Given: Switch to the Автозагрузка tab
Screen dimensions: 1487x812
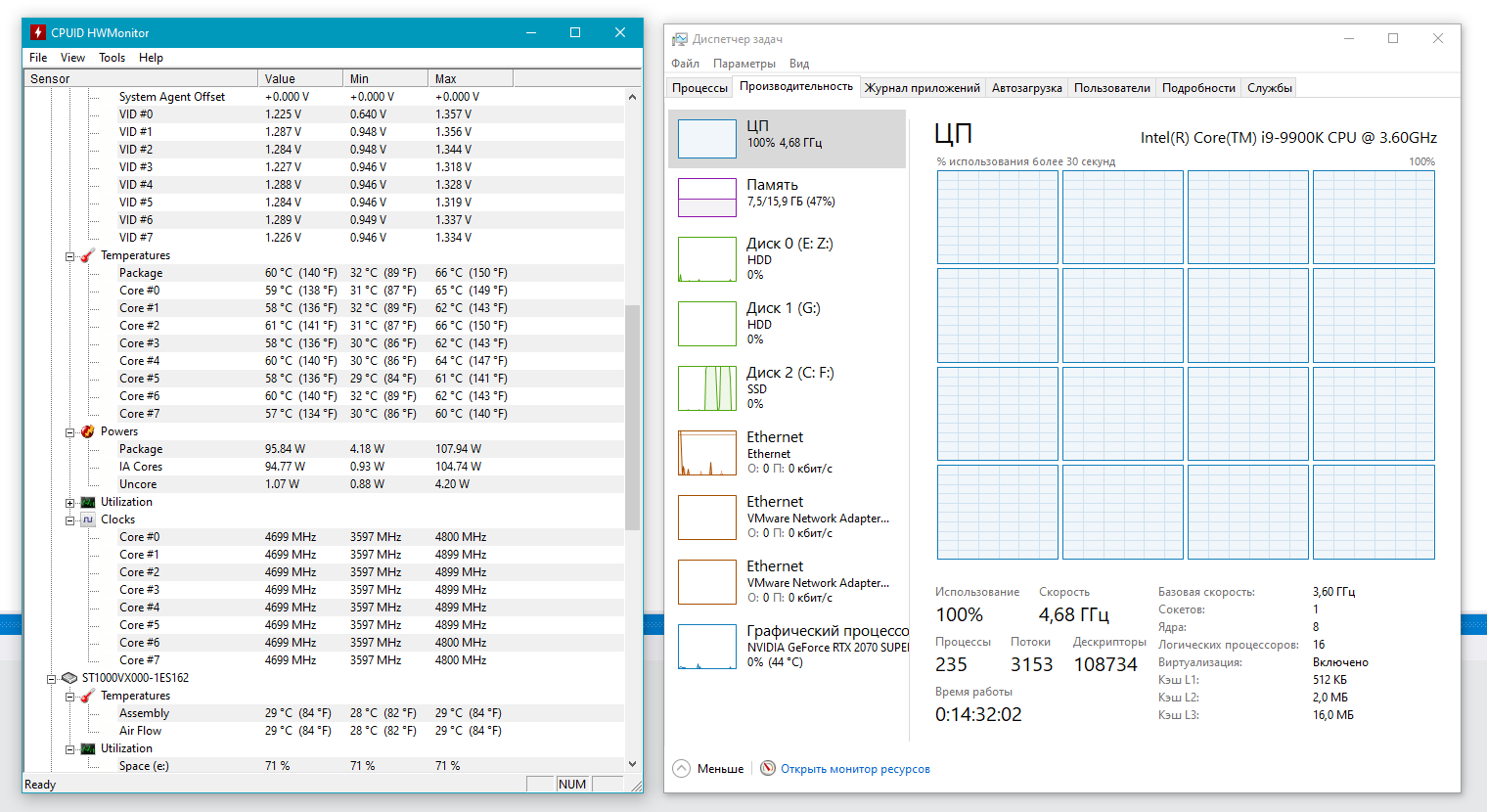Looking at the screenshot, I should click(x=1026, y=88).
